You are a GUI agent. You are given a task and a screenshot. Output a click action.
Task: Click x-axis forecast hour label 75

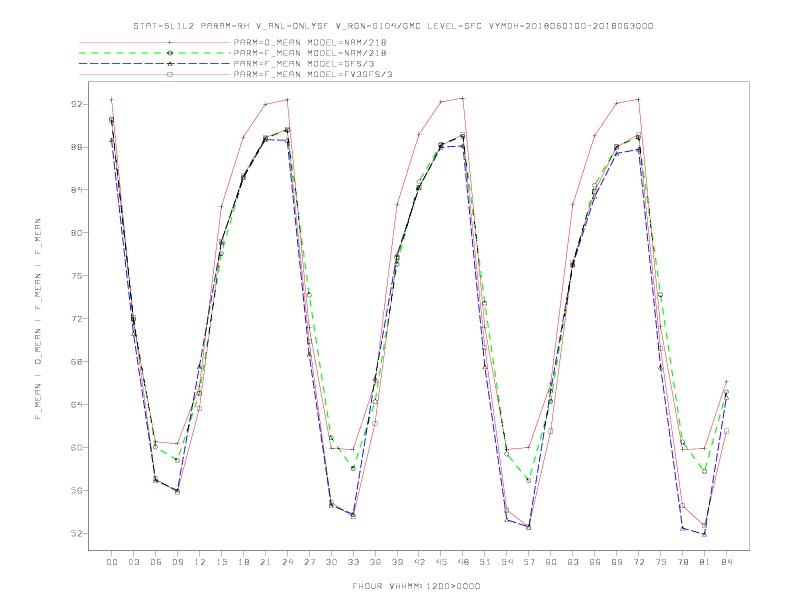pyautogui.click(x=661, y=562)
